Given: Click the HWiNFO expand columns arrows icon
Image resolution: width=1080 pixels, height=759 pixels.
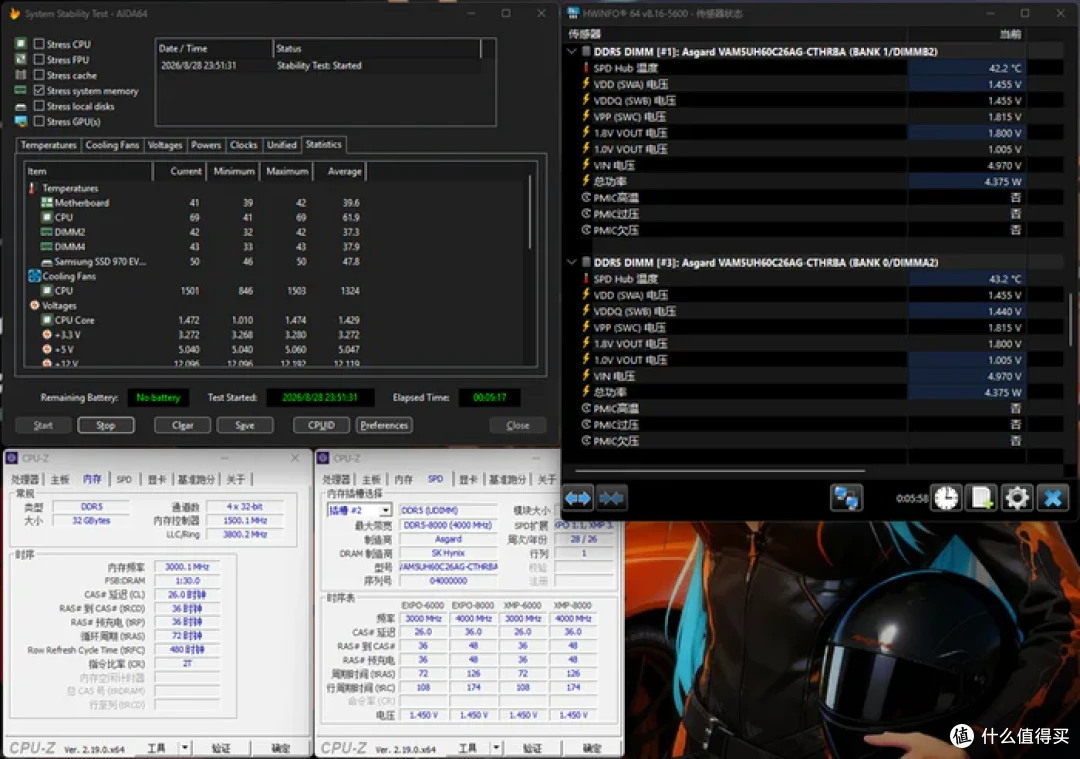Looking at the screenshot, I should [578, 498].
